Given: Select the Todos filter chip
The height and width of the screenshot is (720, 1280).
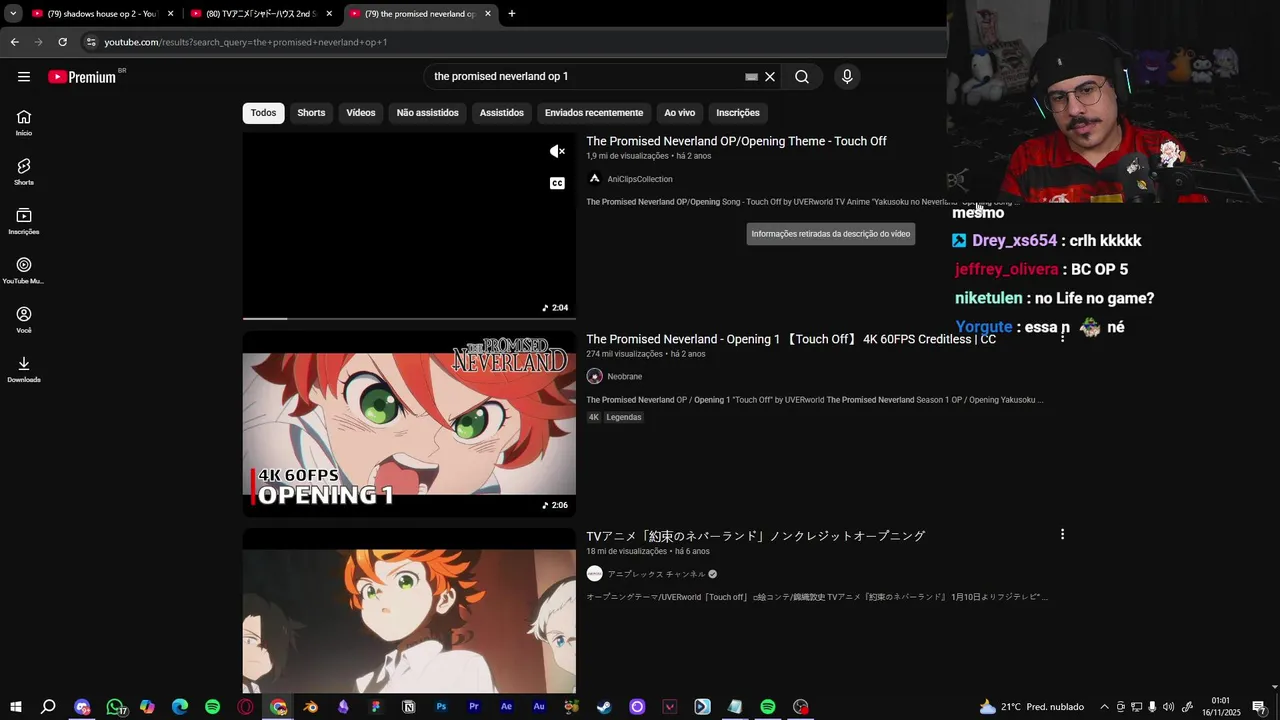Looking at the screenshot, I should [x=264, y=113].
